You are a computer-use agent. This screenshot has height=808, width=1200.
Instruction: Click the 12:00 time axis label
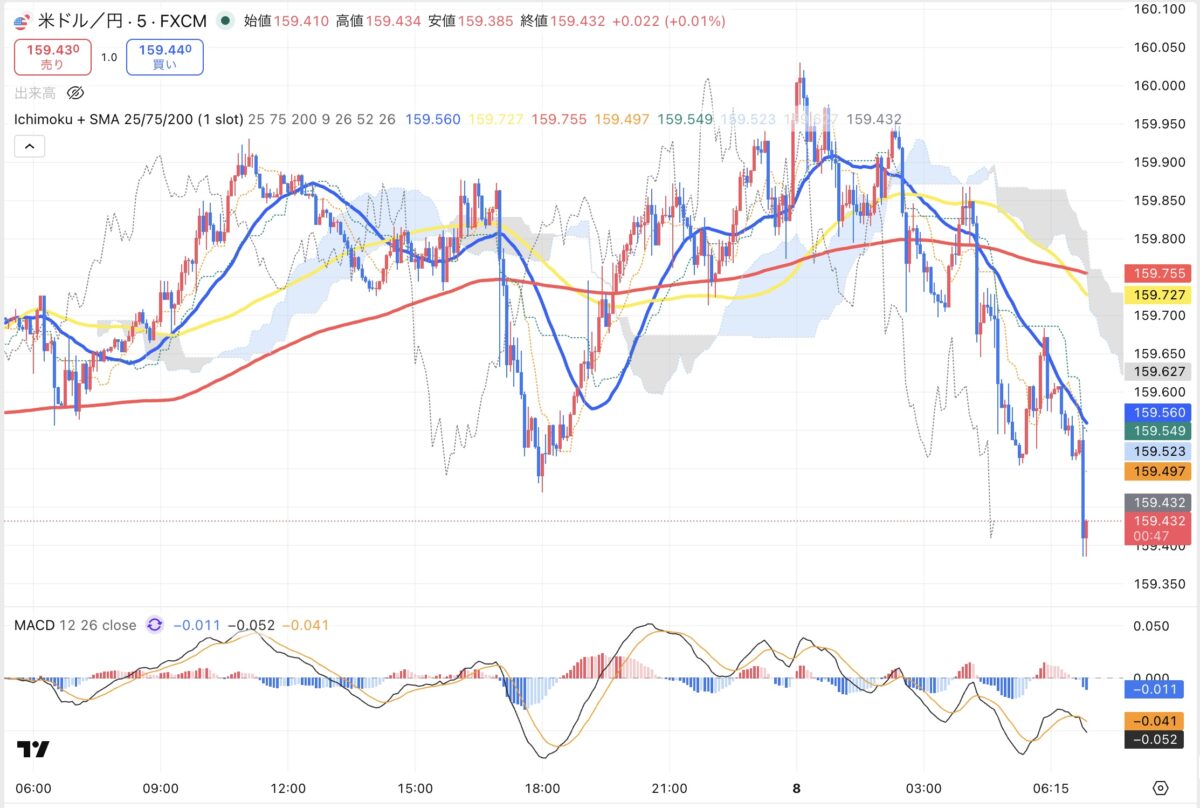tap(288, 788)
